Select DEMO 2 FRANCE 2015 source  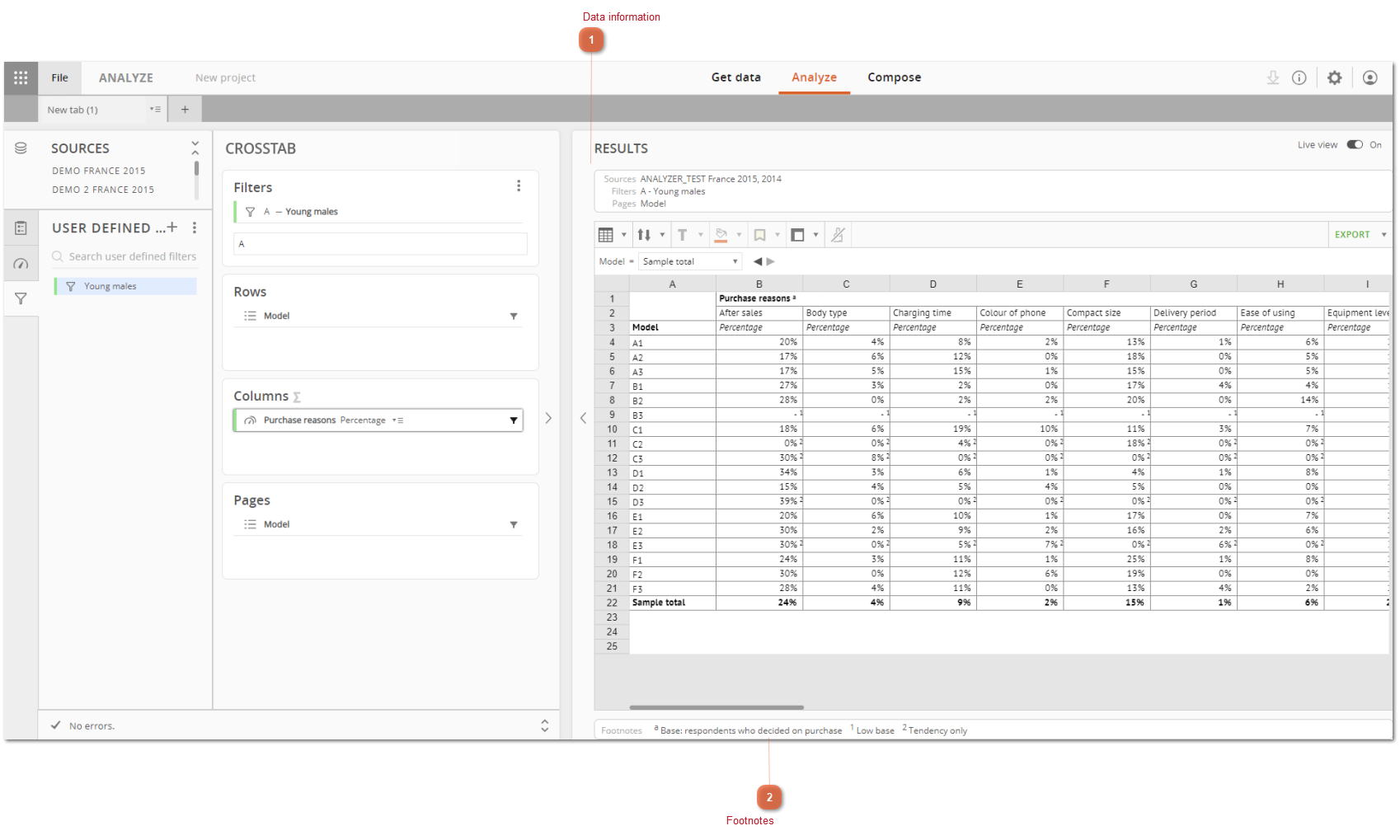pyautogui.click(x=103, y=190)
